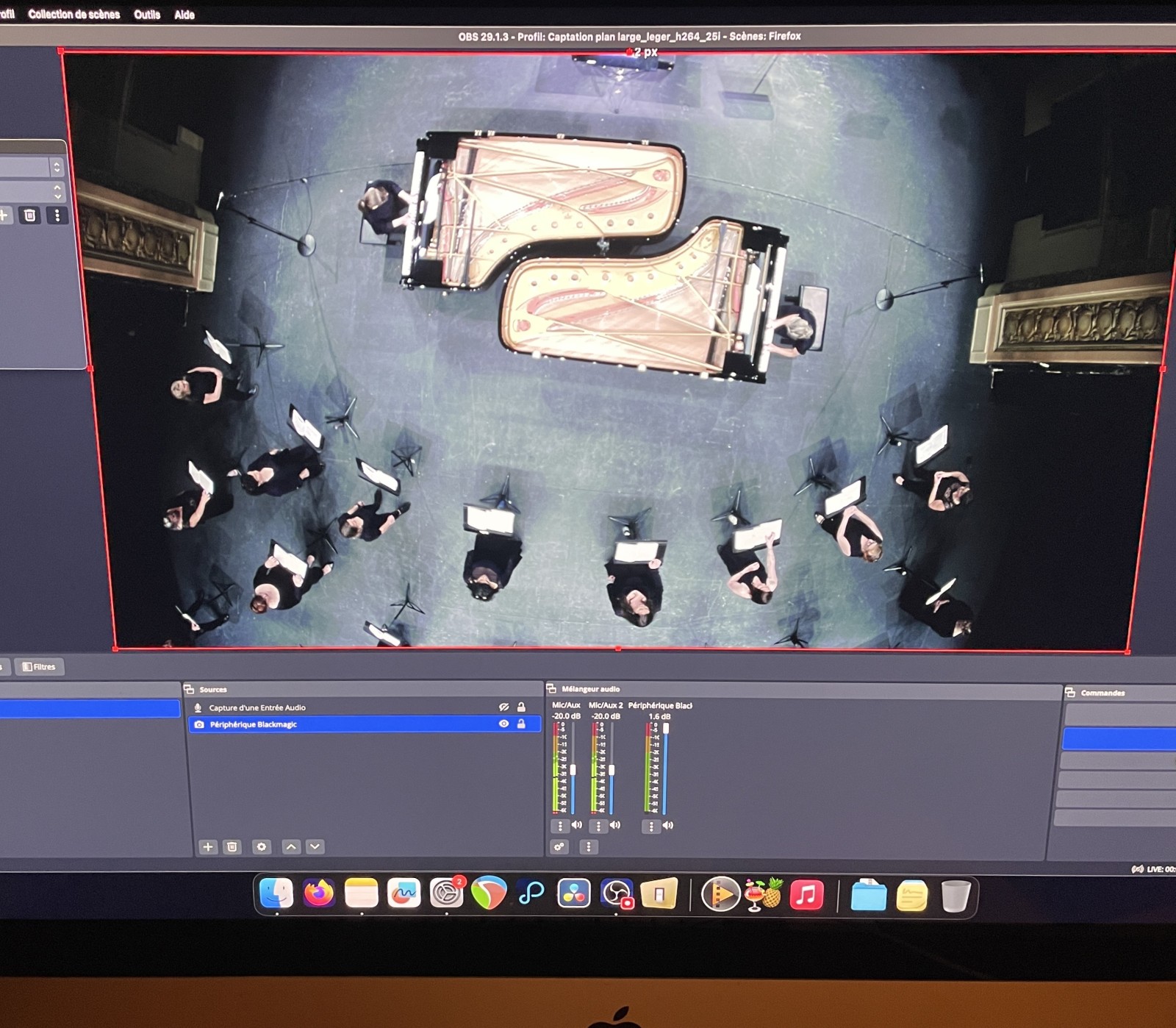This screenshot has width=1176, height=1028.
Task: Delete the selected source with trash icon
Action: 232,847
